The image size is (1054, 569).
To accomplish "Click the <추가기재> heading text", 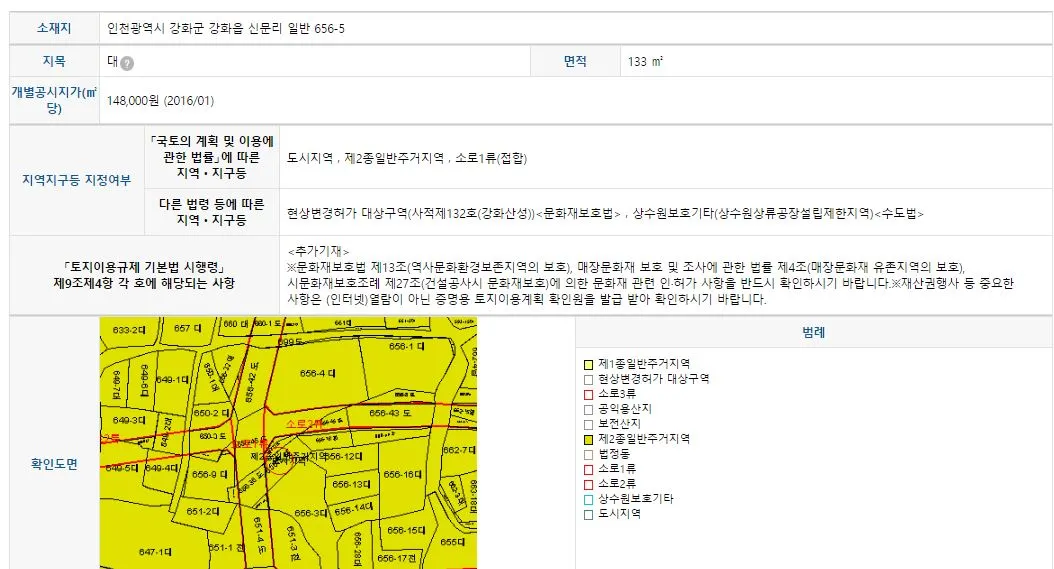I will click(x=318, y=252).
